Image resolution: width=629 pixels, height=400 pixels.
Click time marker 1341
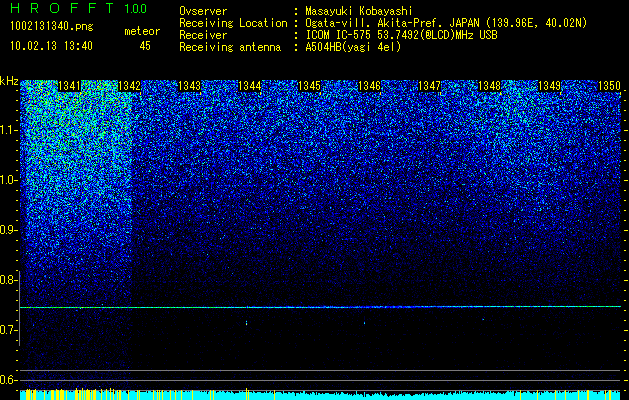coord(69,86)
